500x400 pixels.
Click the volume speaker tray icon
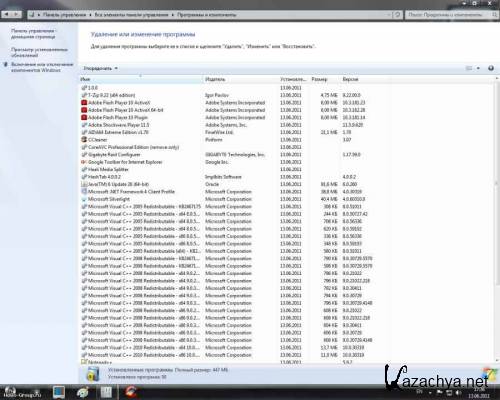tap(458, 392)
